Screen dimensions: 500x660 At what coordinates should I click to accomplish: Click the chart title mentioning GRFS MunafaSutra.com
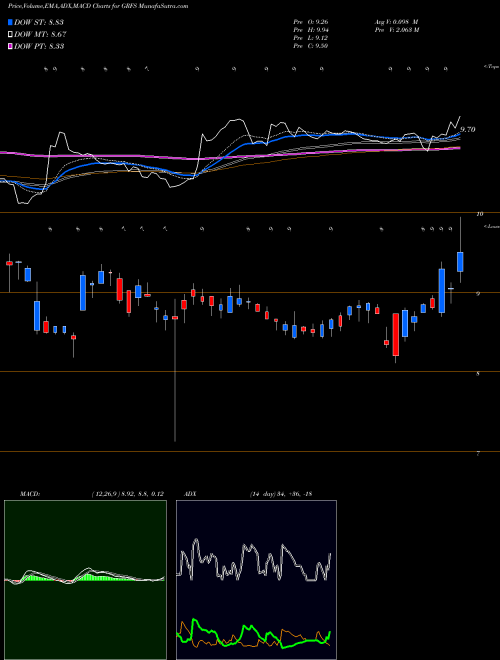click(98, 6)
